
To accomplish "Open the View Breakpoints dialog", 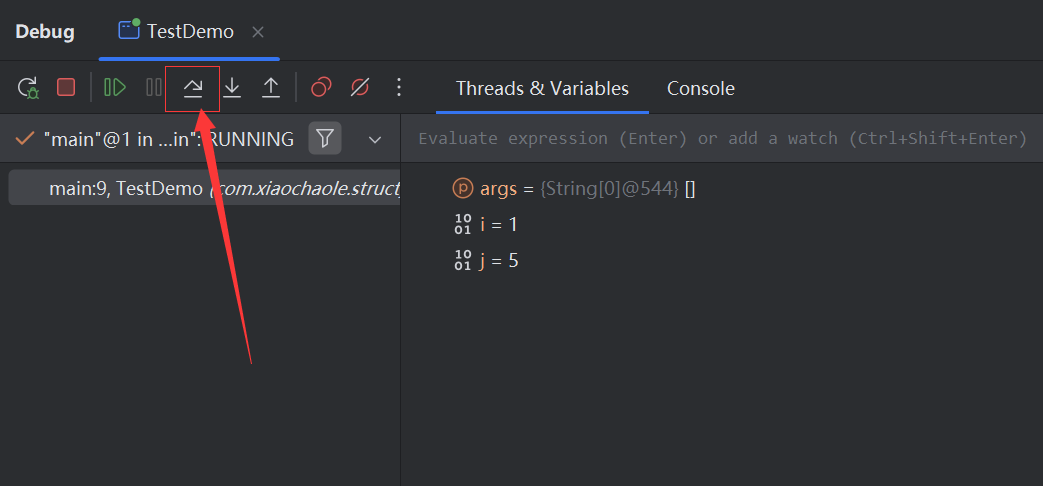I will coord(321,88).
